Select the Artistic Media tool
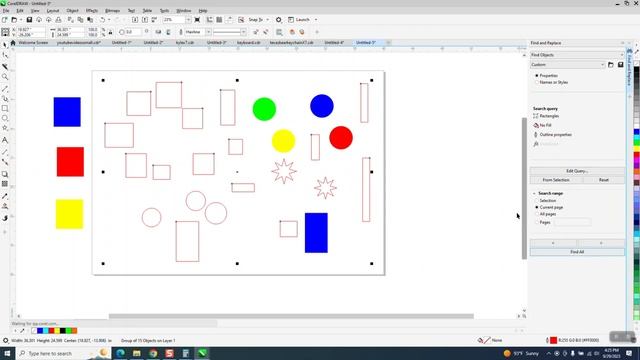 (5, 98)
